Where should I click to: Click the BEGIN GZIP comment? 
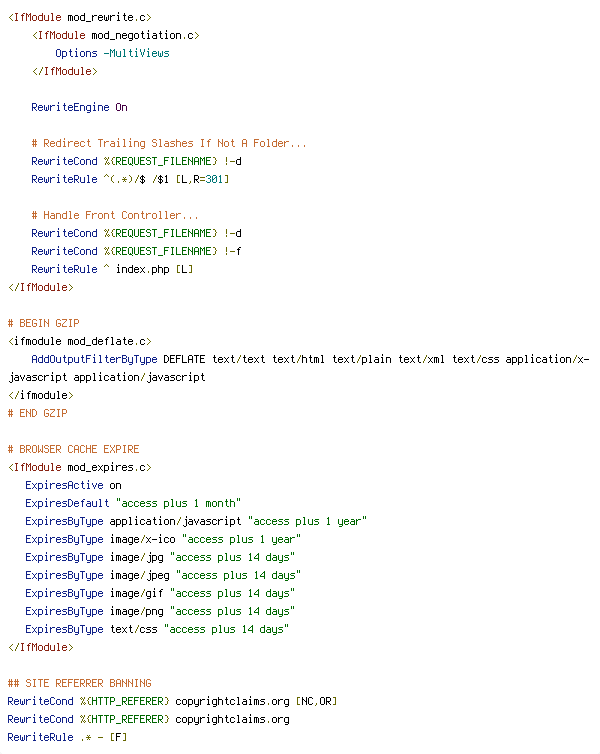click(x=44, y=323)
